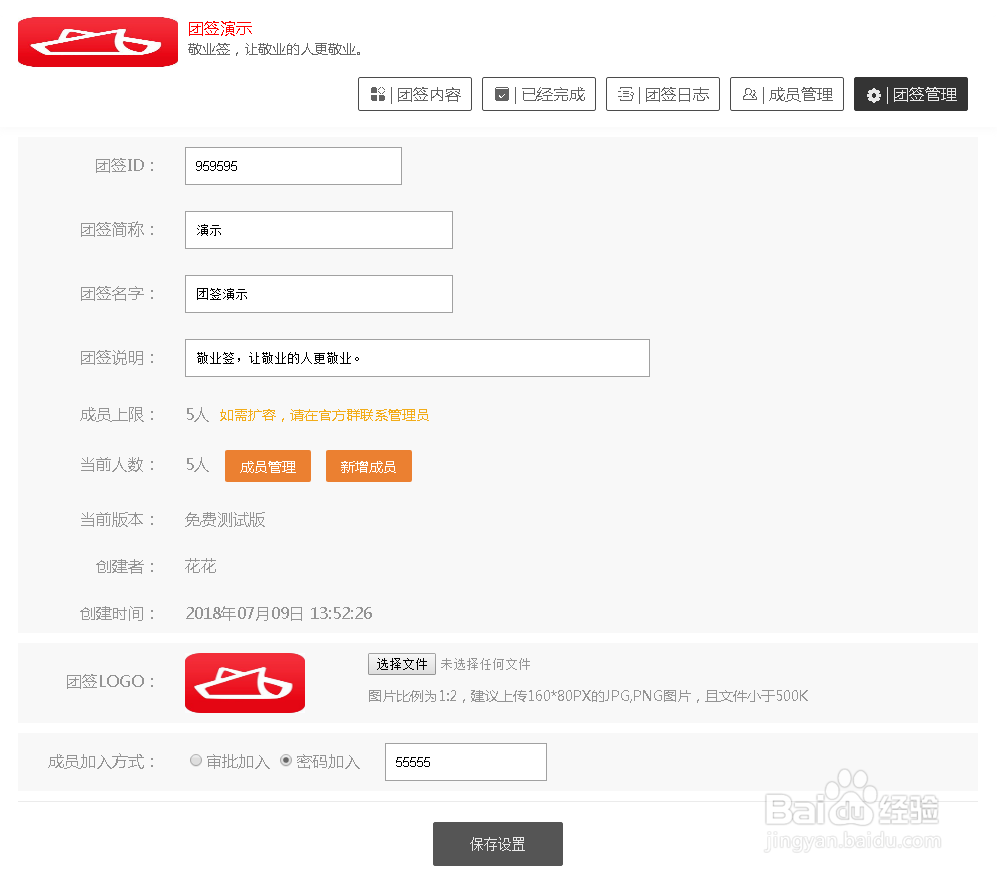This screenshot has width=997, height=875.
Task: Click the 成员加入方式 label
Action: pyautogui.click(x=102, y=762)
